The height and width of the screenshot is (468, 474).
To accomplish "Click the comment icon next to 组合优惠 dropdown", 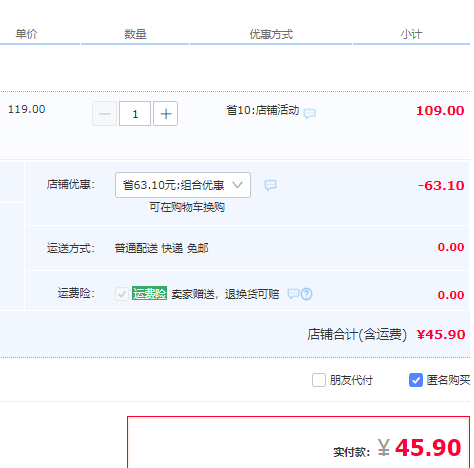I will 270,185.
